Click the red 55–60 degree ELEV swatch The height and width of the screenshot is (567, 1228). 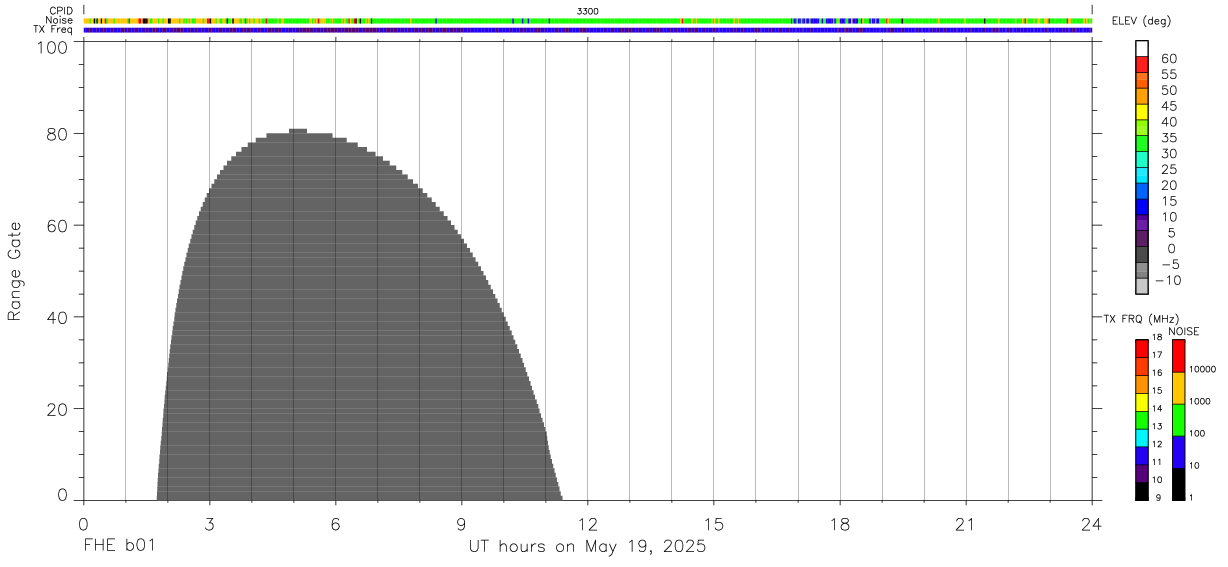1141,63
